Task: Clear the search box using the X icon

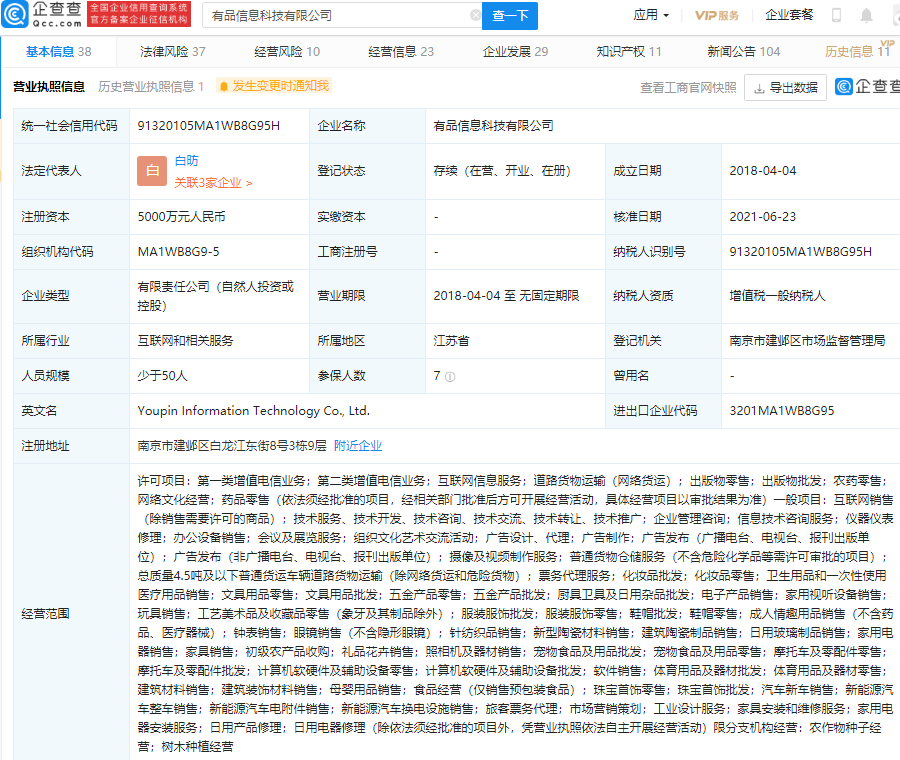Action: tap(477, 15)
